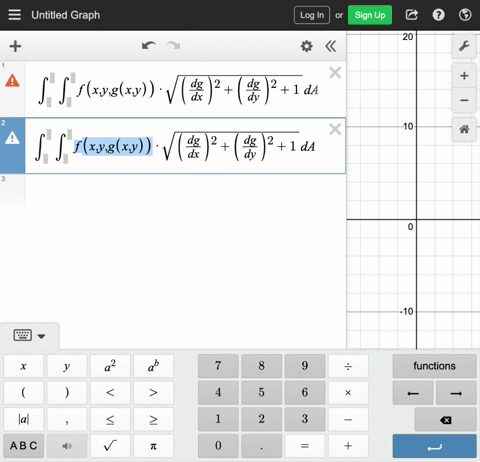Tap the greater than or equal key
480x462 pixels.
(153, 419)
